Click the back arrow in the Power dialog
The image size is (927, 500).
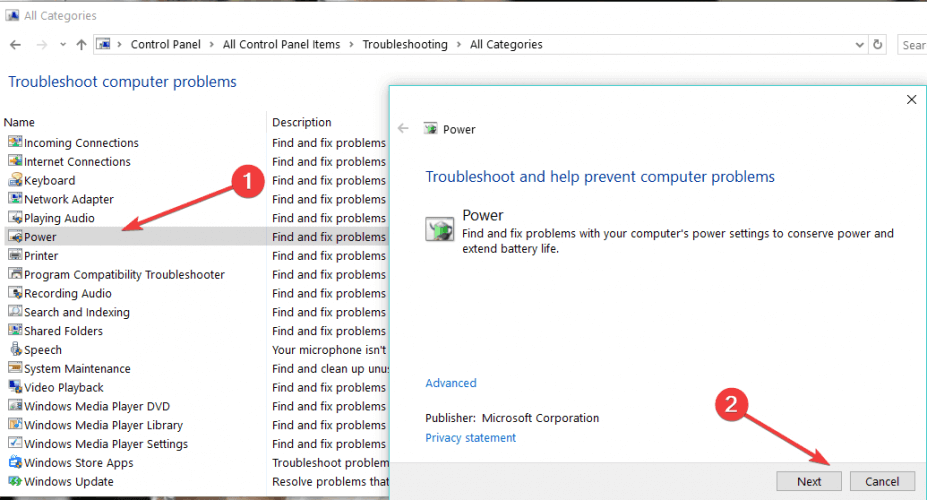(x=403, y=128)
